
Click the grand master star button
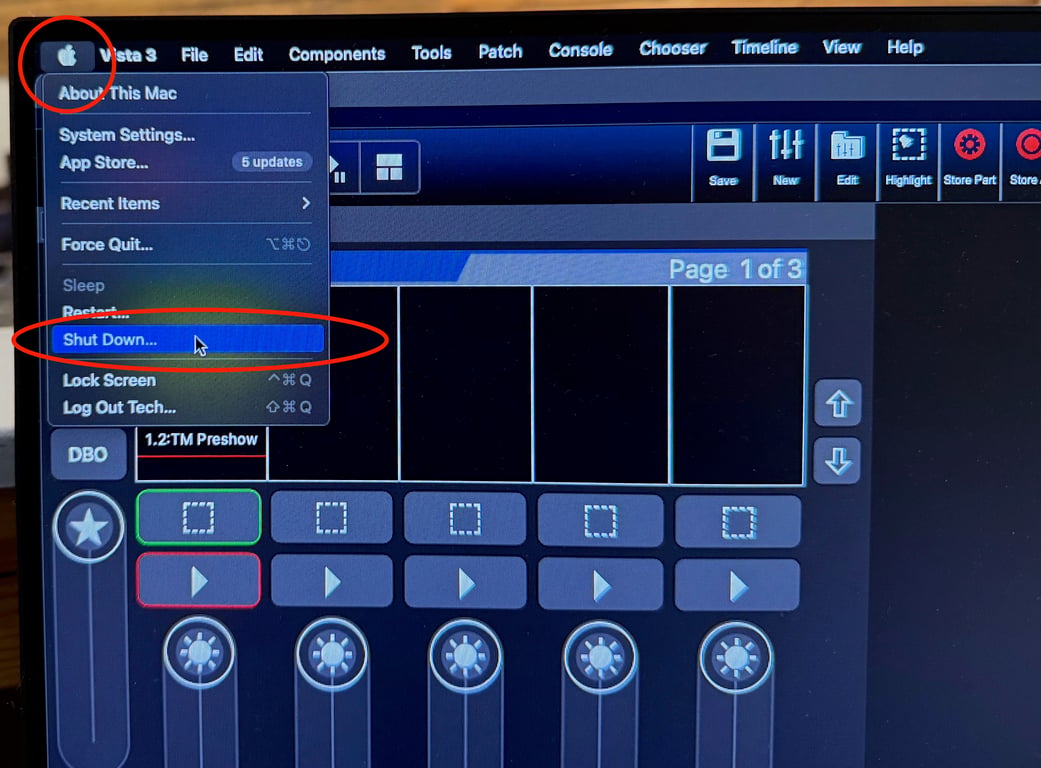(x=88, y=528)
